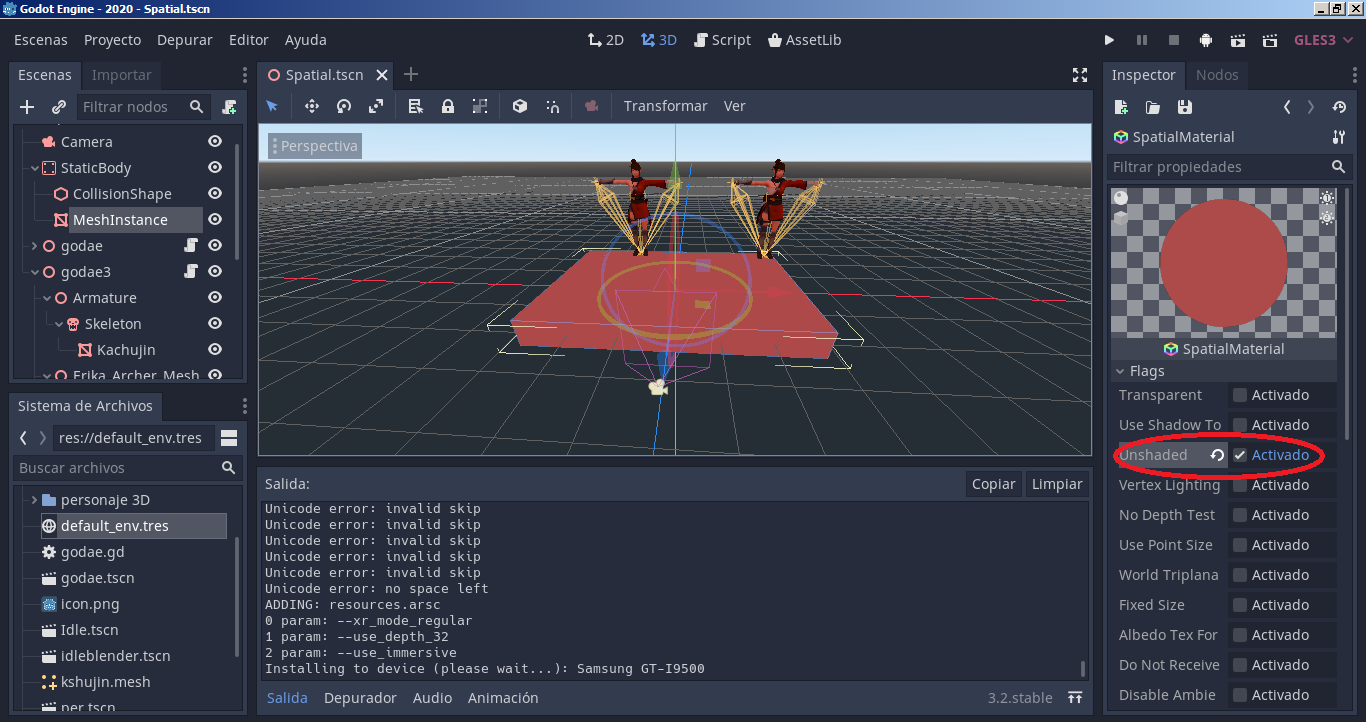This screenshot has height=722, width=1367.
Task: Deploy to Android using the robot icon
Action: [x=1205, y=40]
